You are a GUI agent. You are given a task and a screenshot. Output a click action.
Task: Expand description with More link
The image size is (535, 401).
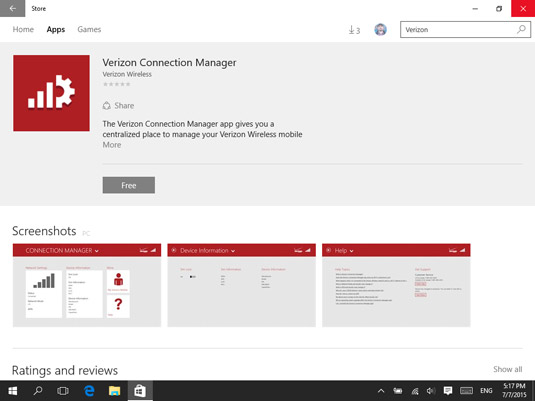coord(112,145)
